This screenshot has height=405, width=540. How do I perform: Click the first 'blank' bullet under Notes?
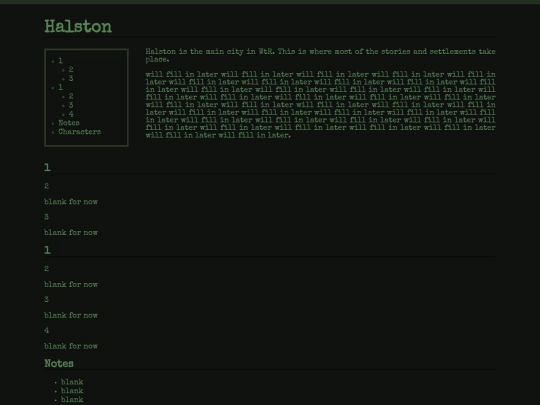[x=72, y=382]
